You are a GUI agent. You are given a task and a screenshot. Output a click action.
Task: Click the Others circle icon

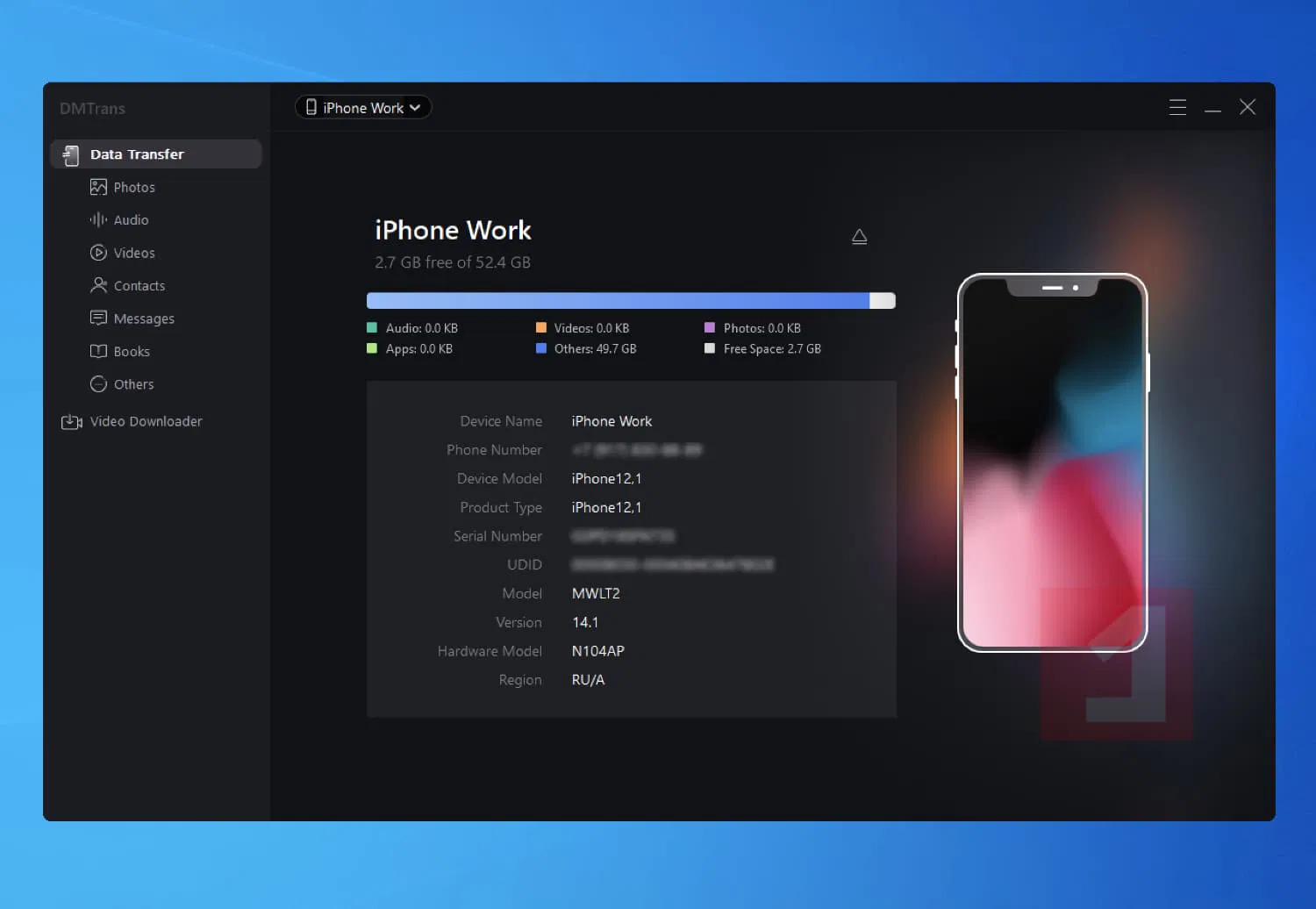click(x=98, y=384)
